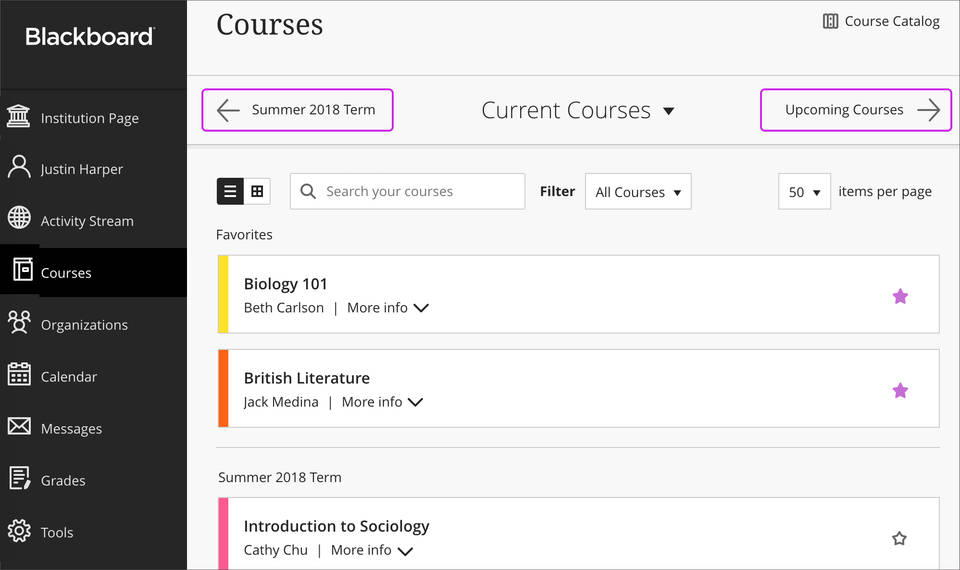This screenshot has height=570, width=960.
Task: Open the Grades icon in sidebar
Action: click(x=19, y=479)
